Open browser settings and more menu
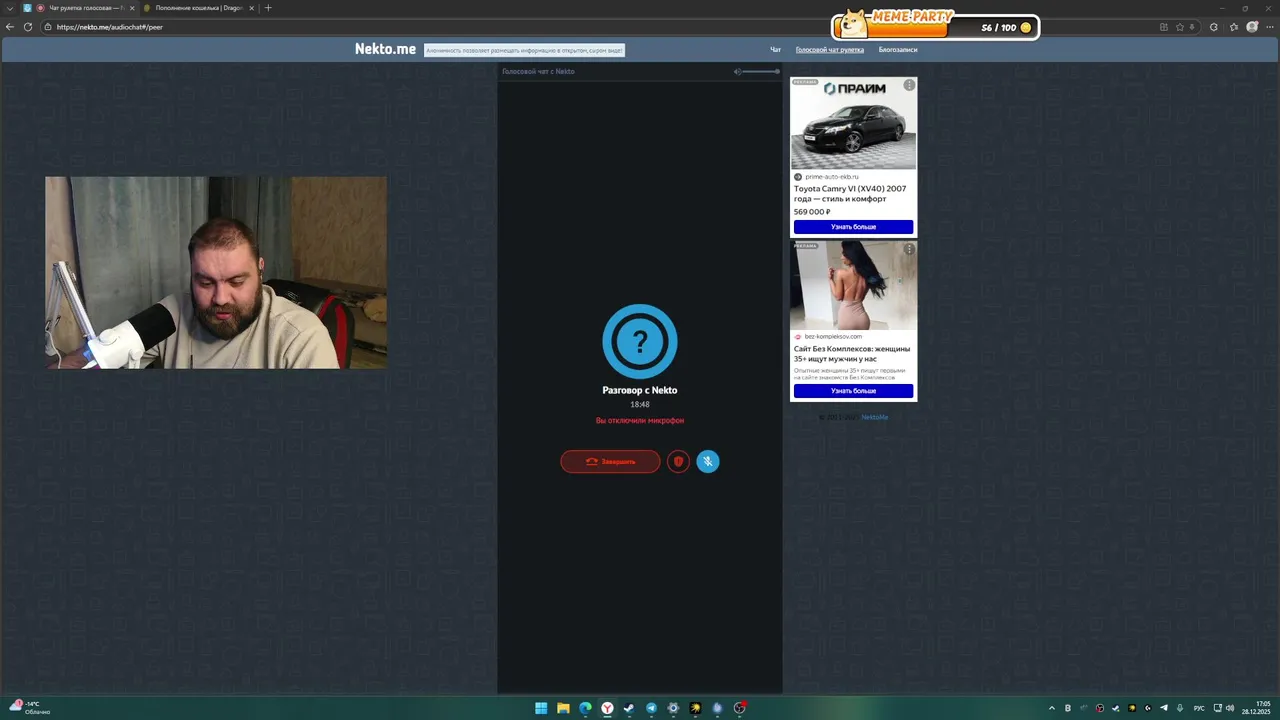Image resolution: width=1280 pixels, height=720 pixels. [x=1270, y=27]
